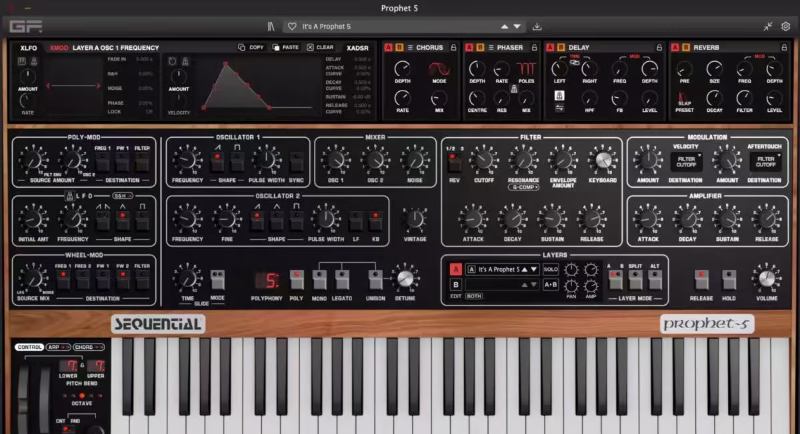Select previous preset with top bar up arrow

504,27
